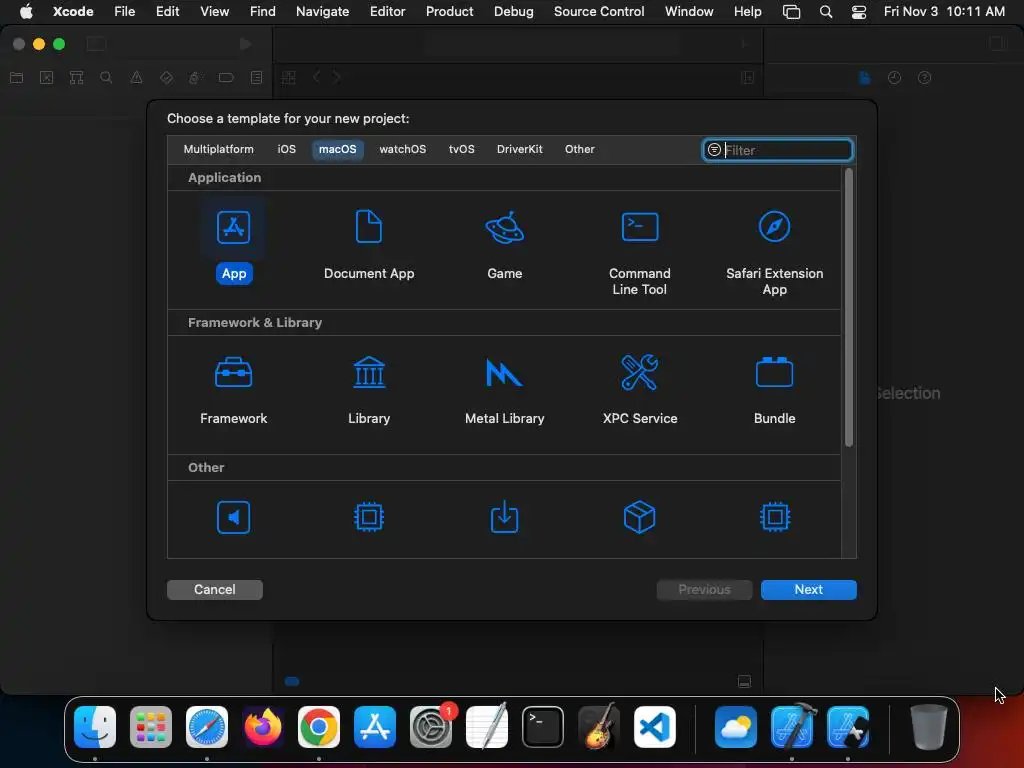Open GarageBand from the Dock

click(599, 727)
